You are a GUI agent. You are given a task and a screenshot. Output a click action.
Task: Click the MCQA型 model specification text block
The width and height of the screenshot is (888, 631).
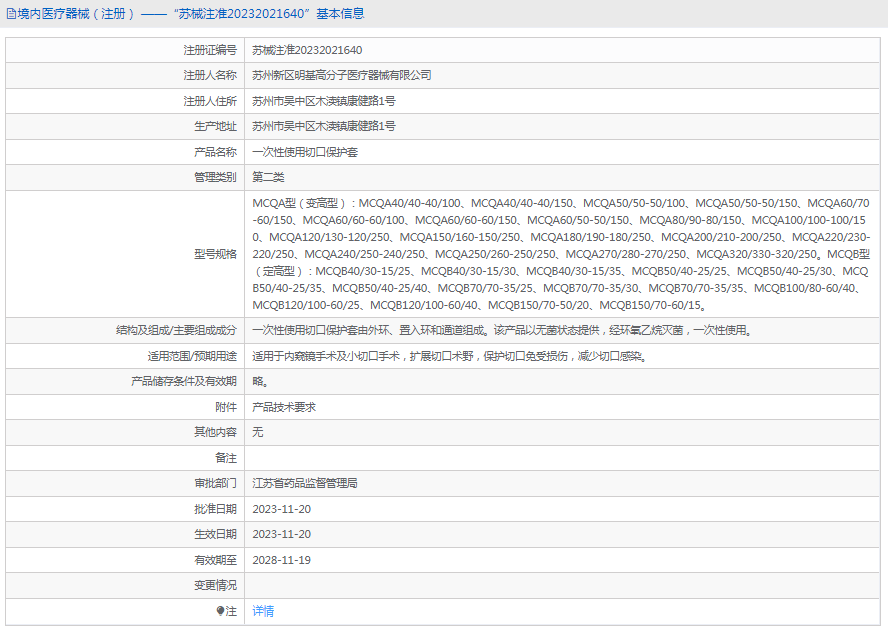click(561, 254)
